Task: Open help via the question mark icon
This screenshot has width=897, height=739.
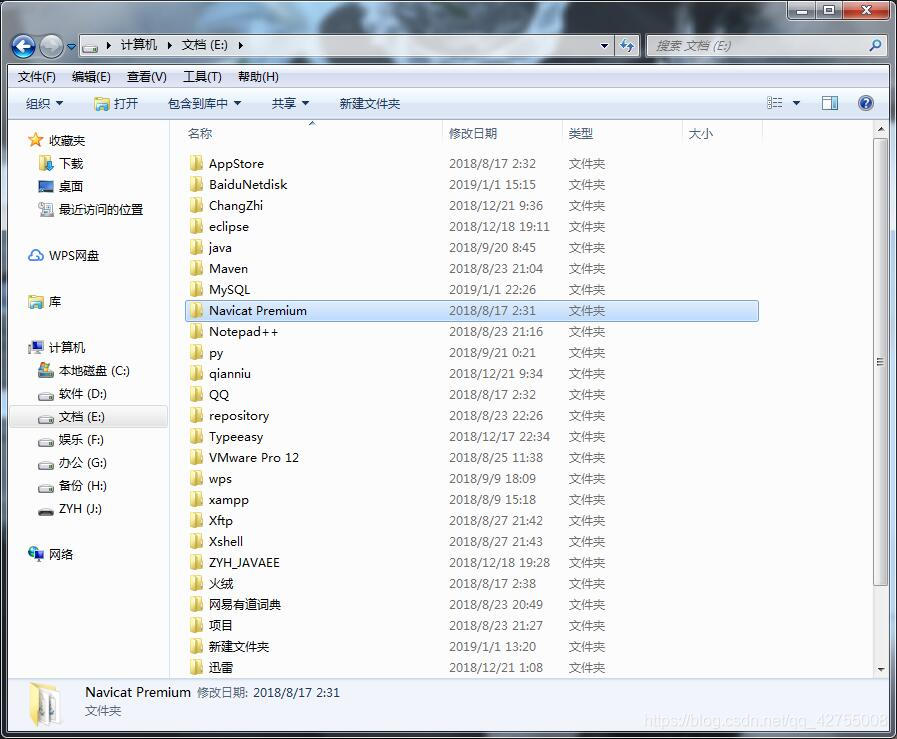Action: coord(866,103)
